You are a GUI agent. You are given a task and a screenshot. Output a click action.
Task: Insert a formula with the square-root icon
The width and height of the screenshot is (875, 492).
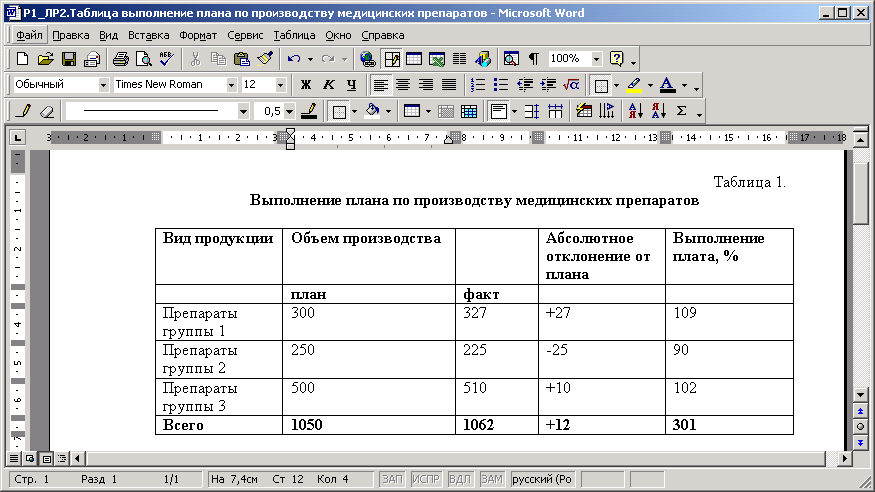tap(571, 85)
